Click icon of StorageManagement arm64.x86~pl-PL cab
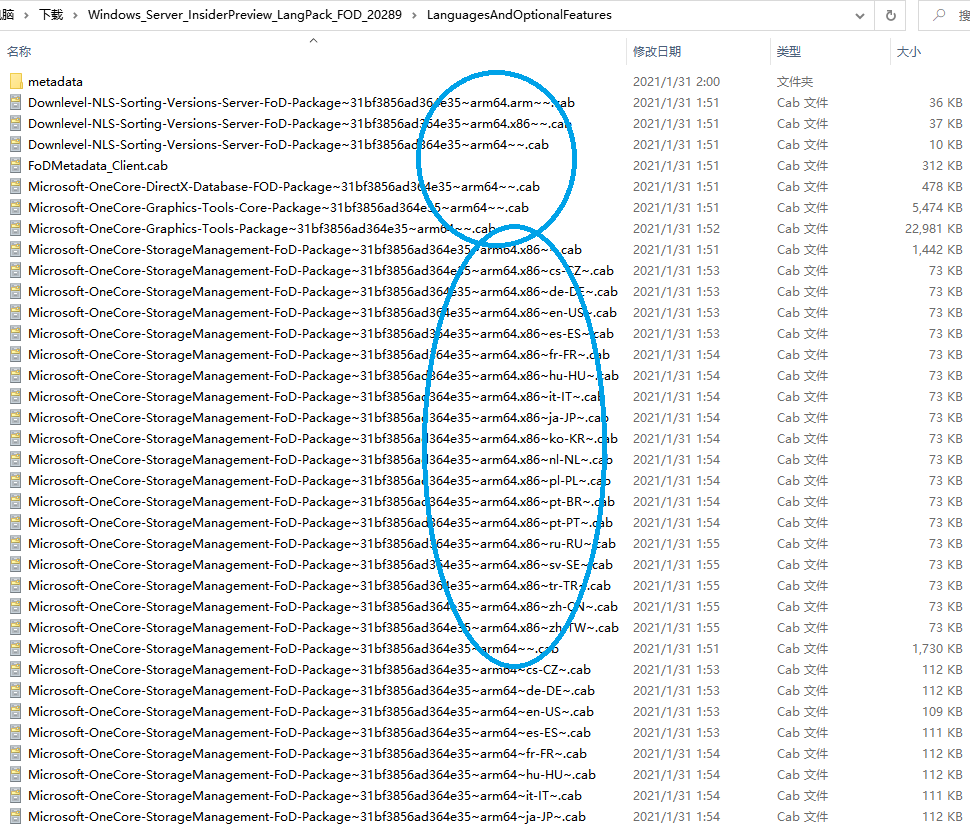973x833 pixels. [16, 480]
